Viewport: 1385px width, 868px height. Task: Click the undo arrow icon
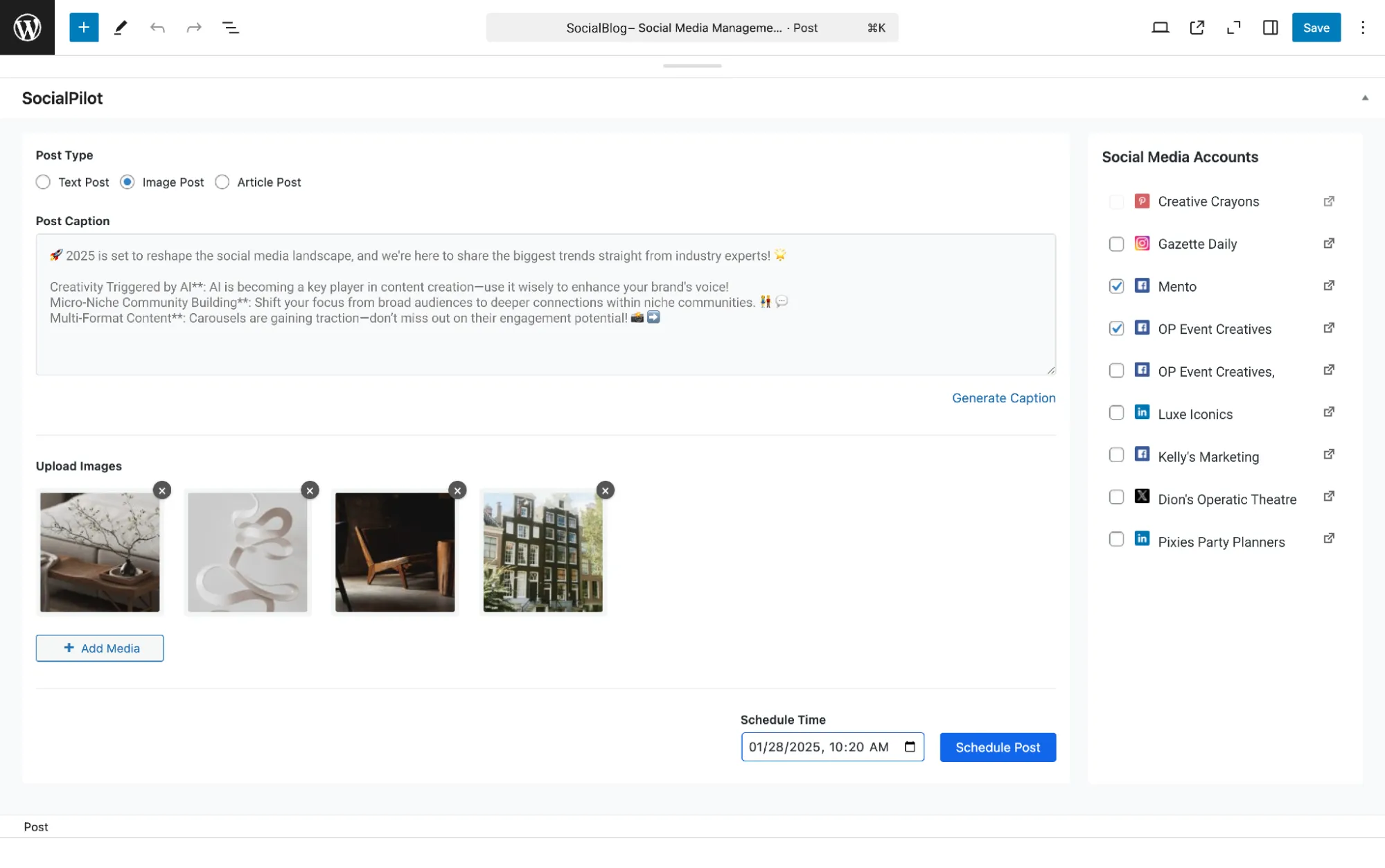[157, 27]
